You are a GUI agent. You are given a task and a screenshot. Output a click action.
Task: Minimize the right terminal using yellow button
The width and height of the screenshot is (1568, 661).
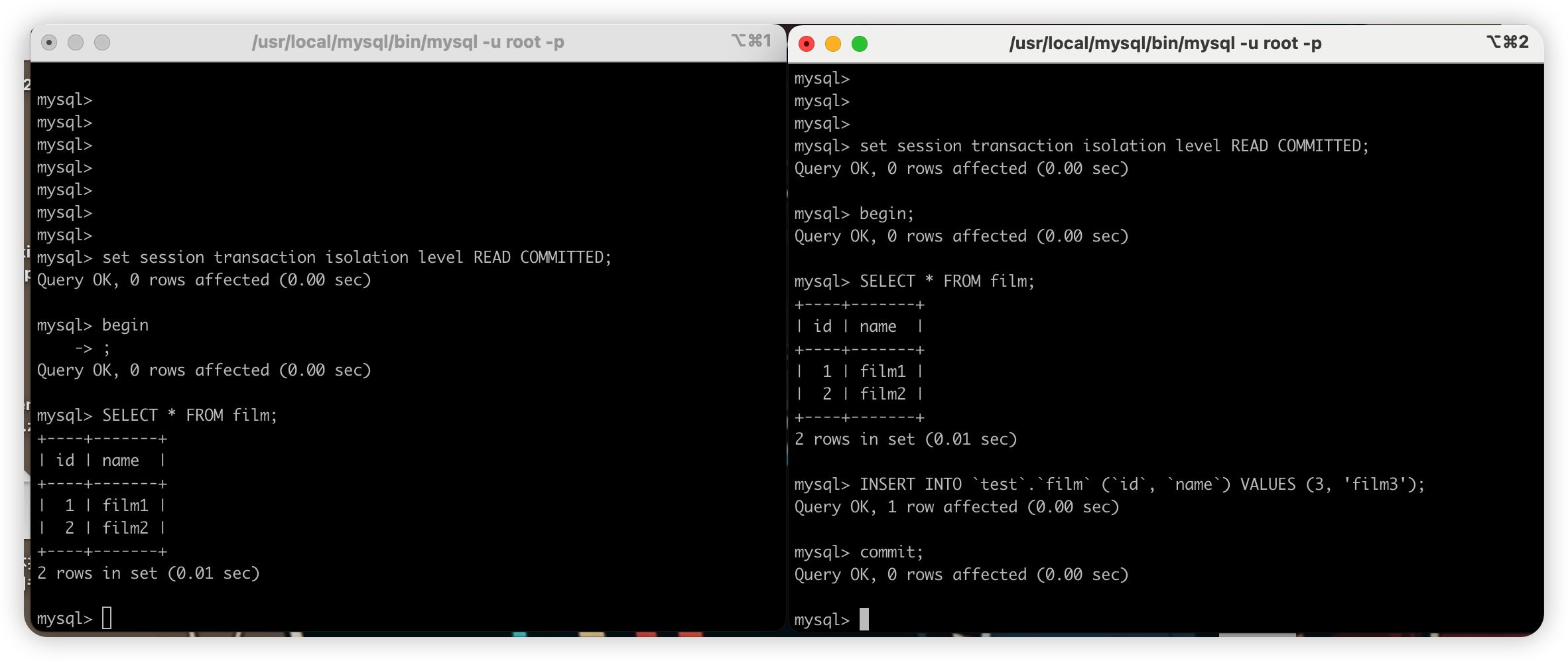pos(833,44)
